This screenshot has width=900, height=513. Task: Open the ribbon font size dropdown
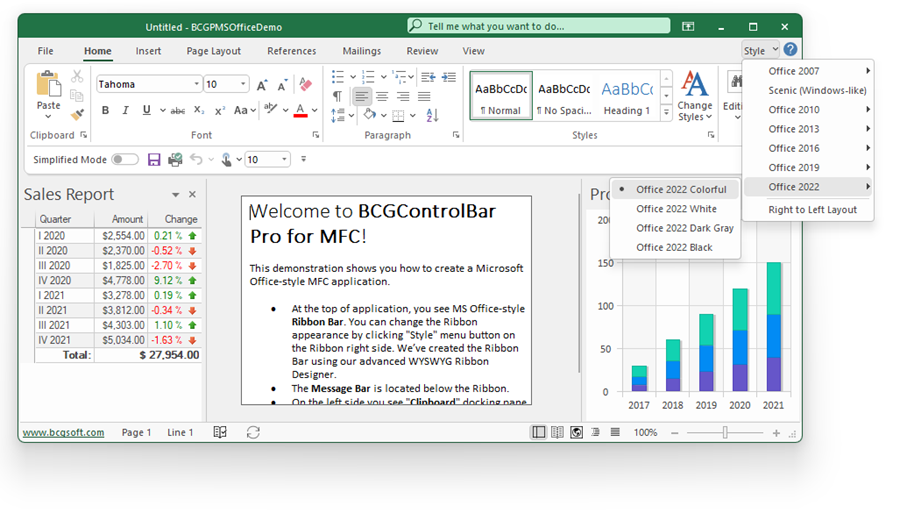tap(243, 84)
